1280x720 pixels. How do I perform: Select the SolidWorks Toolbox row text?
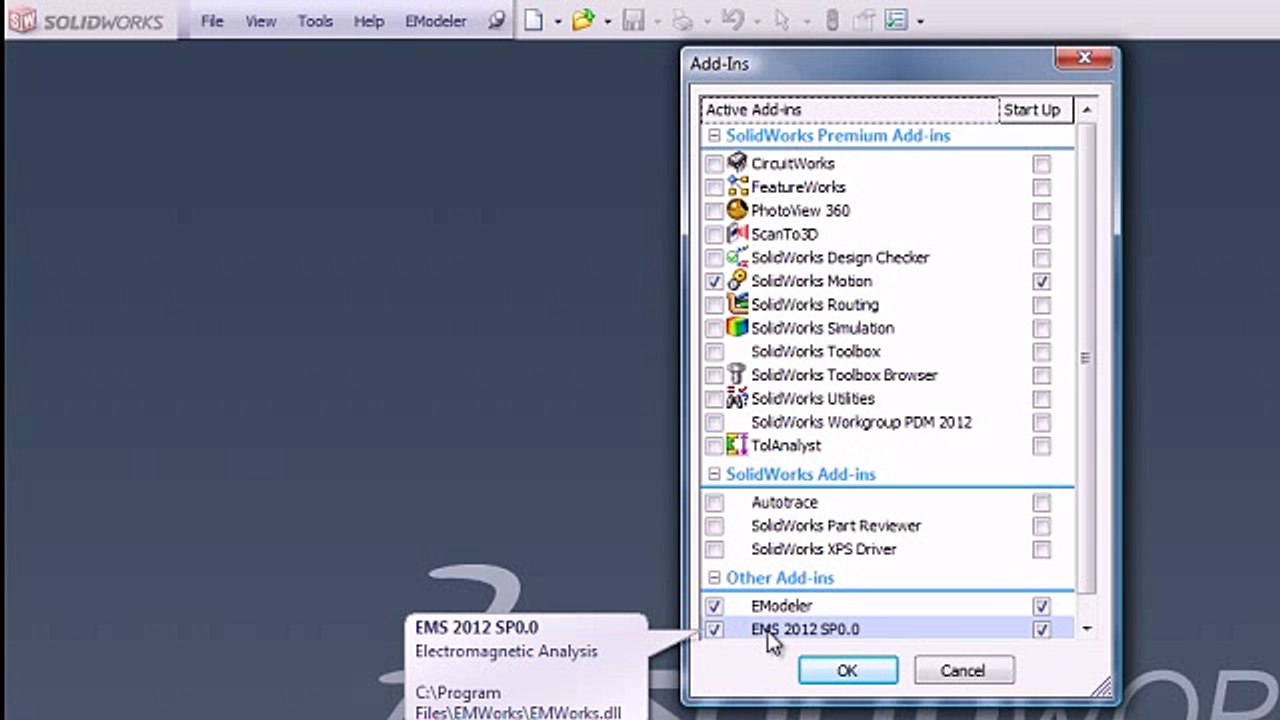tap(816, 351)
